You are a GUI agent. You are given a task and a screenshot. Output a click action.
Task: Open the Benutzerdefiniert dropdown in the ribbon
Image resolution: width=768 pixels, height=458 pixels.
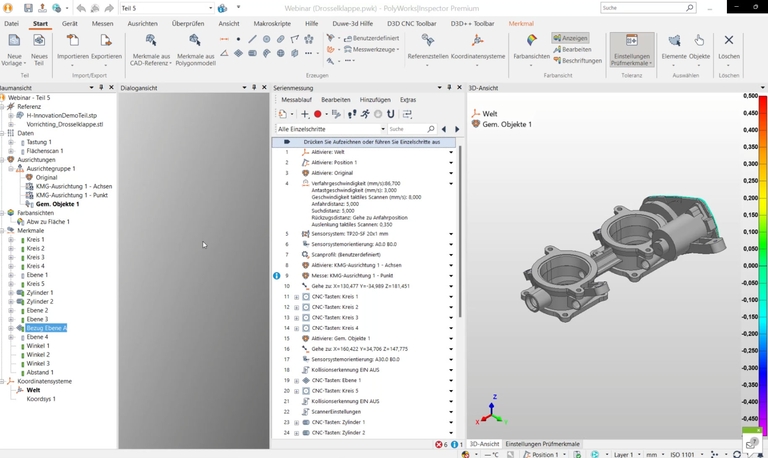tap(371, 38)
